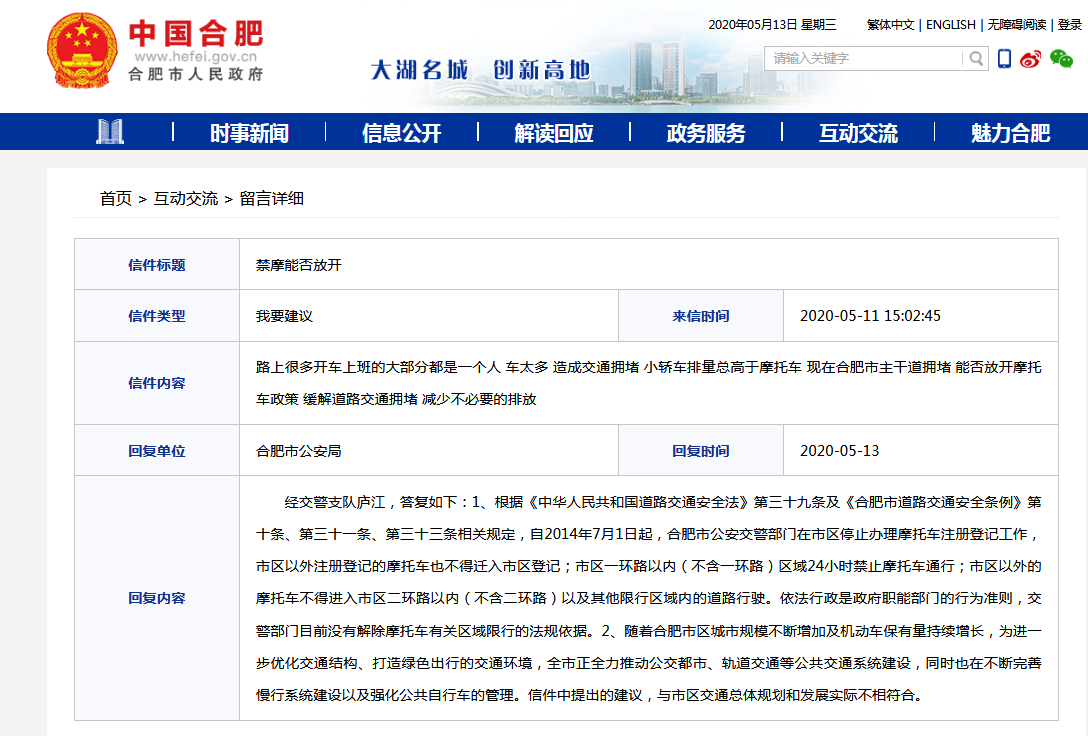Image resolution: width=1088 pixels, height=736 pixels.
Task: Click the letter content paragraph starting 路上很多开车上班
Action: 648,383
